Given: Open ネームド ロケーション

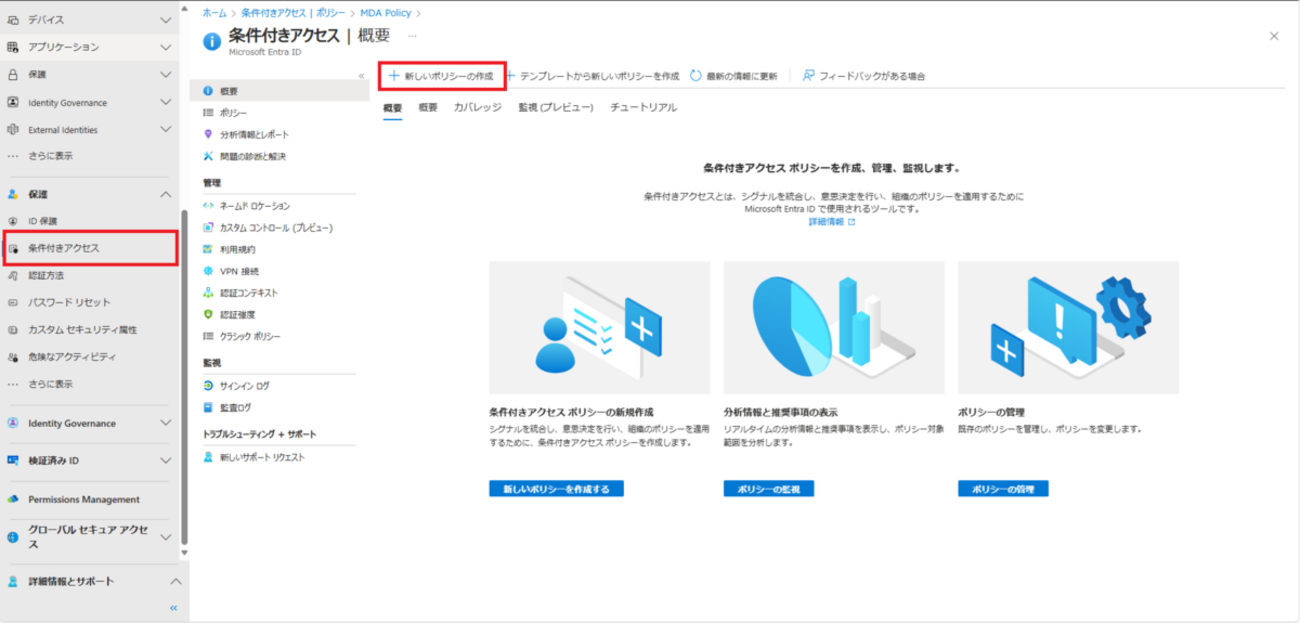Looking at the screenshot, I should 254,206.
